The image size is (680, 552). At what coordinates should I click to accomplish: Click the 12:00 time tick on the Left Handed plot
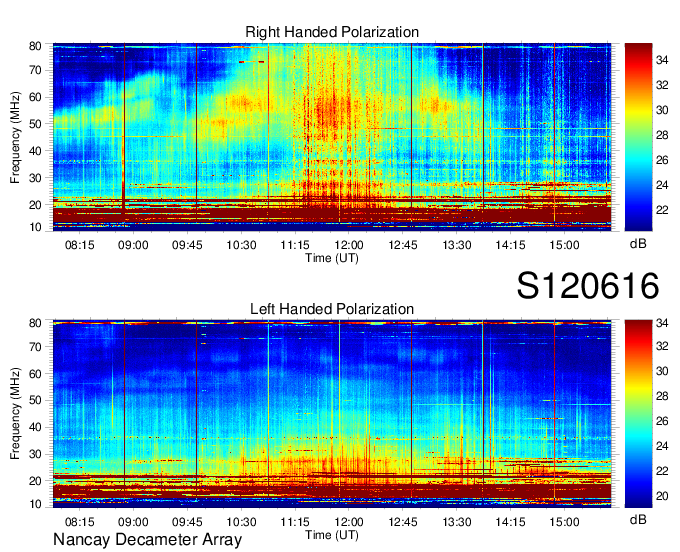(349, 522)
